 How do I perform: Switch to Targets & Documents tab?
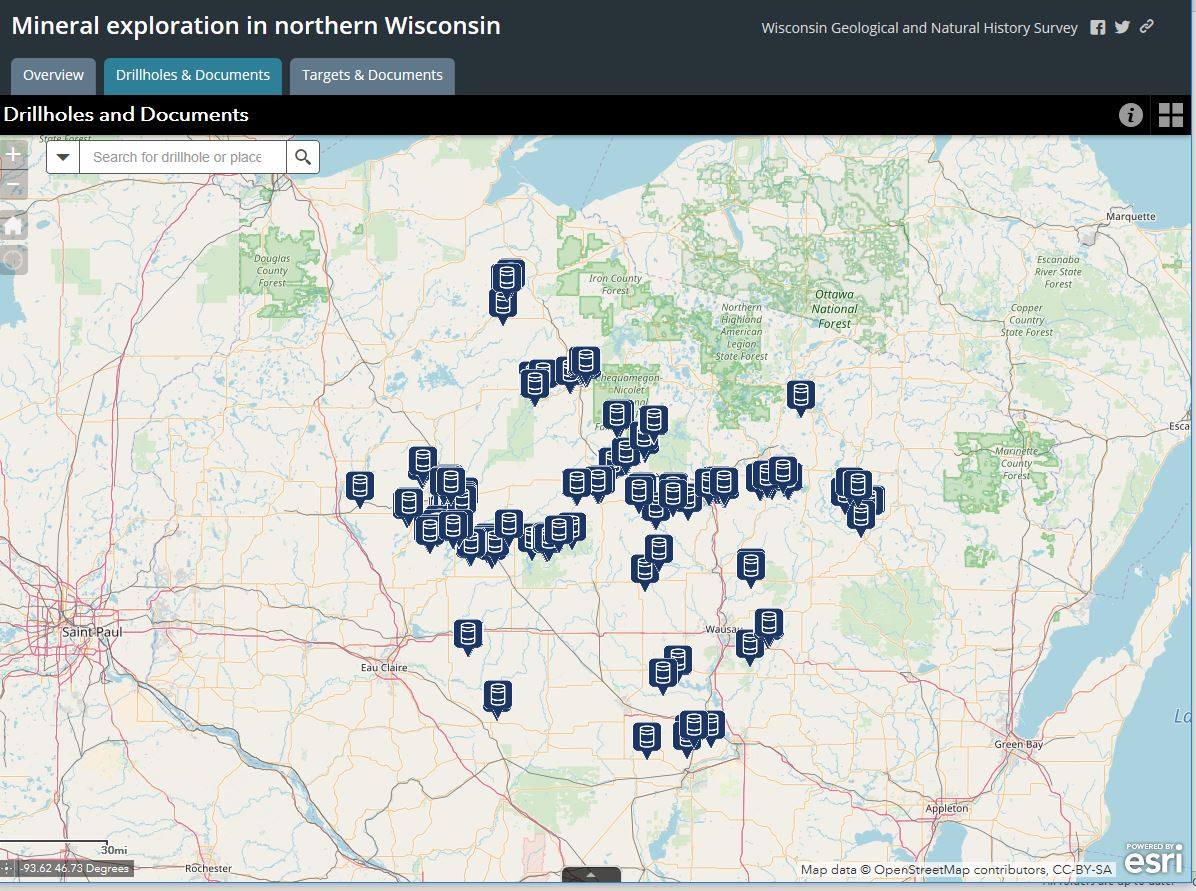372,76
